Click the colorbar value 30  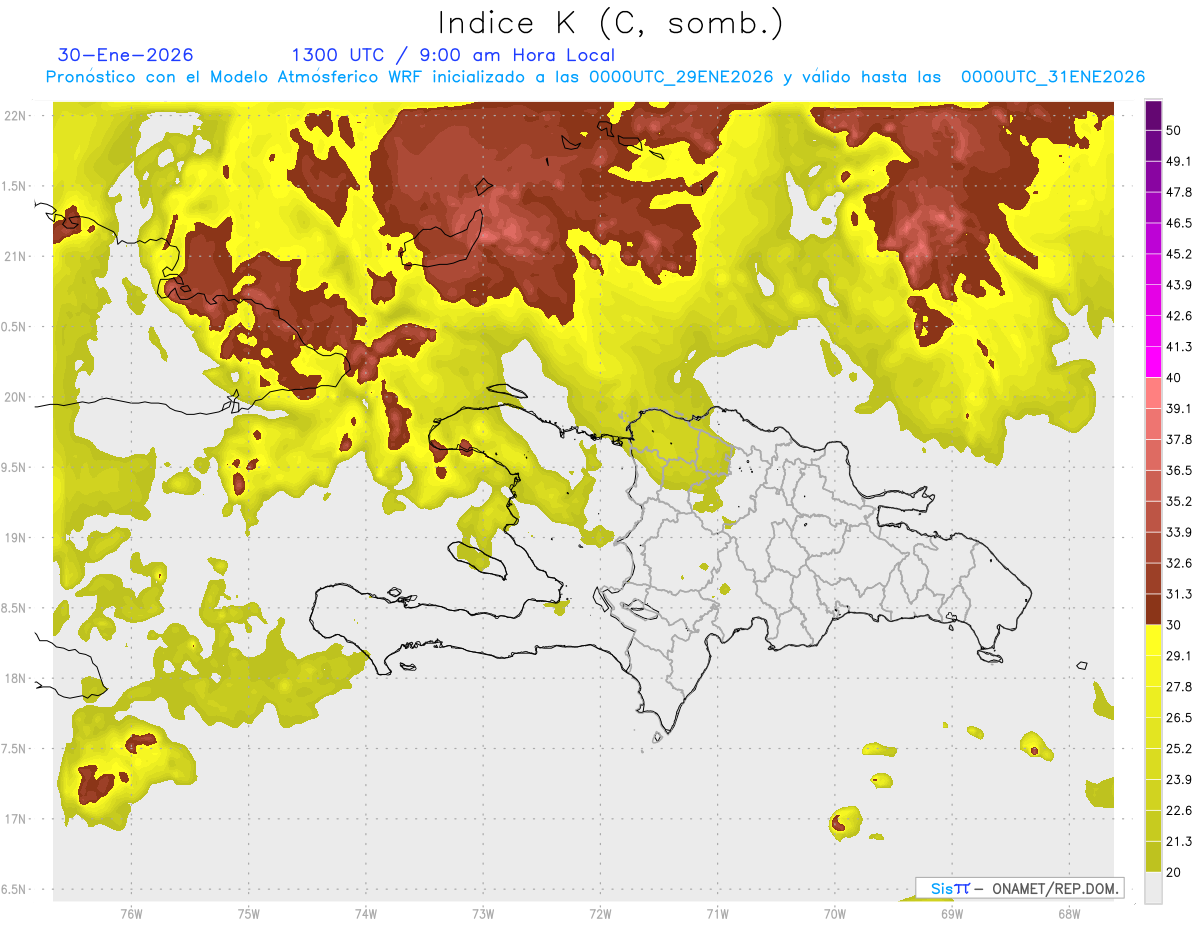point(1174,626)
